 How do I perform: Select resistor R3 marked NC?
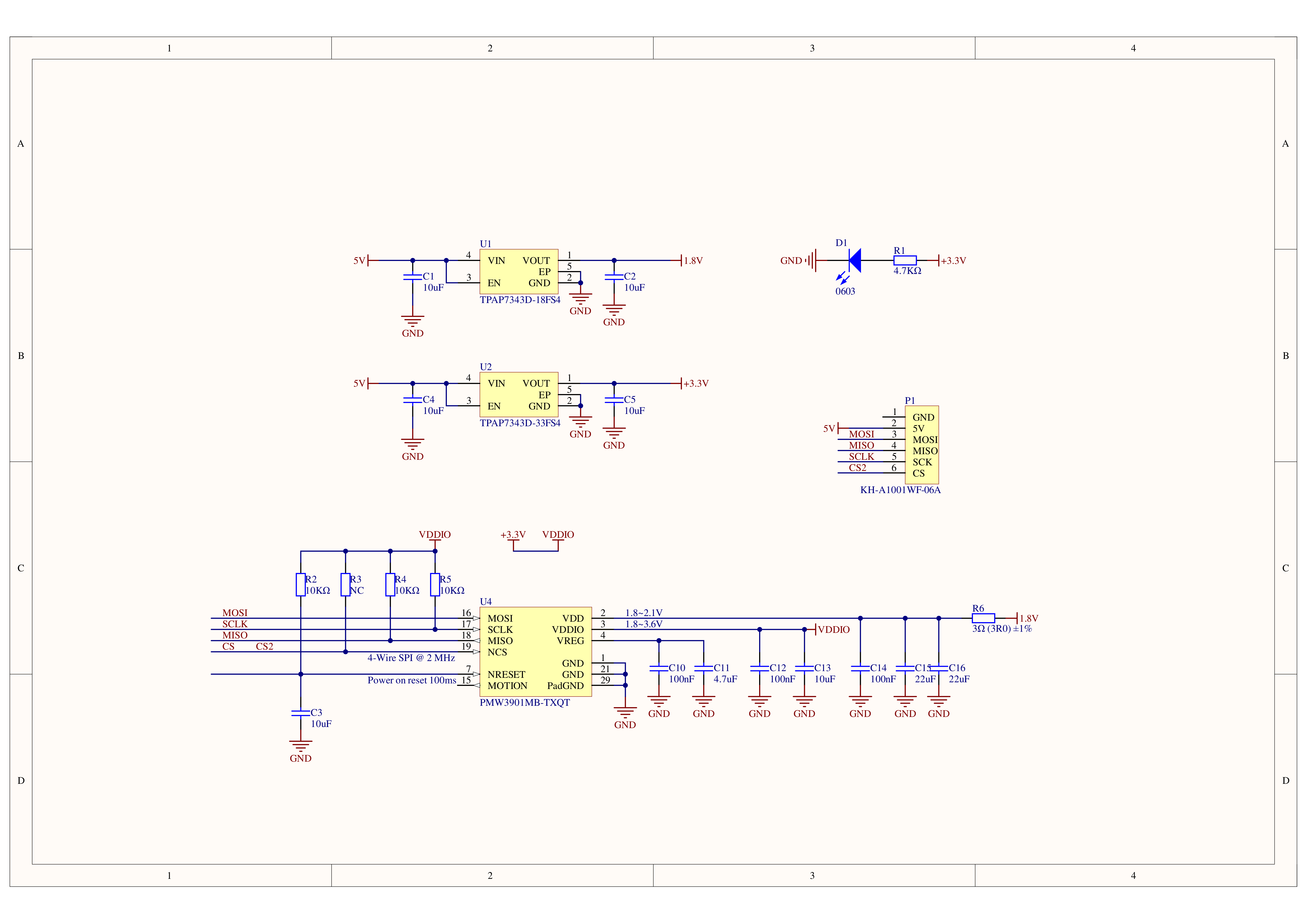coord(345,585)
